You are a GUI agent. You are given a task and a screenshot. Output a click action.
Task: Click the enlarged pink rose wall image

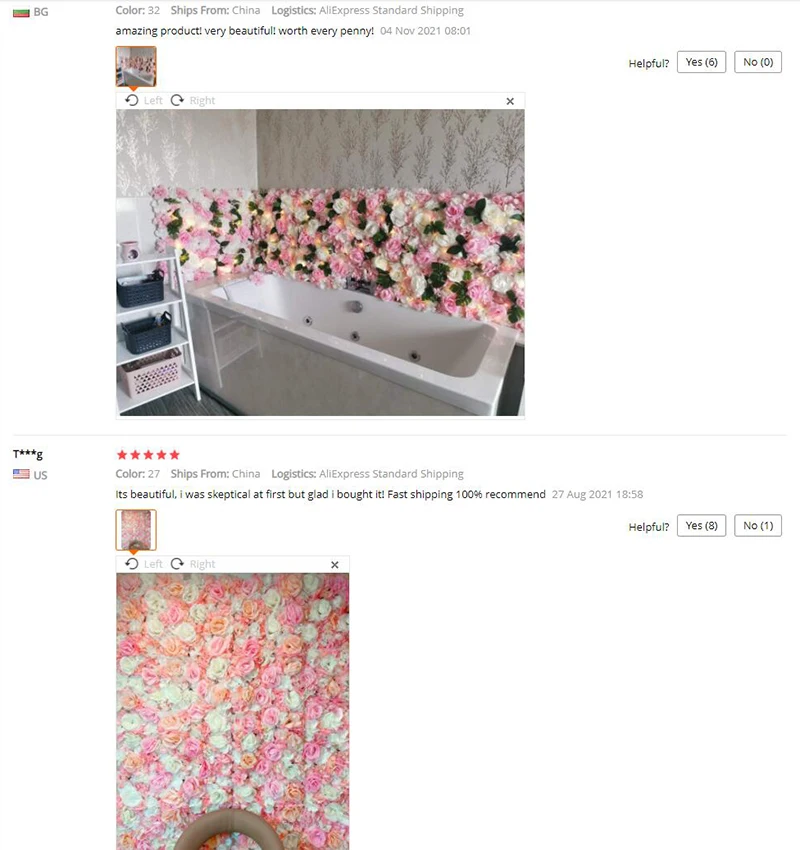(233, 711)
